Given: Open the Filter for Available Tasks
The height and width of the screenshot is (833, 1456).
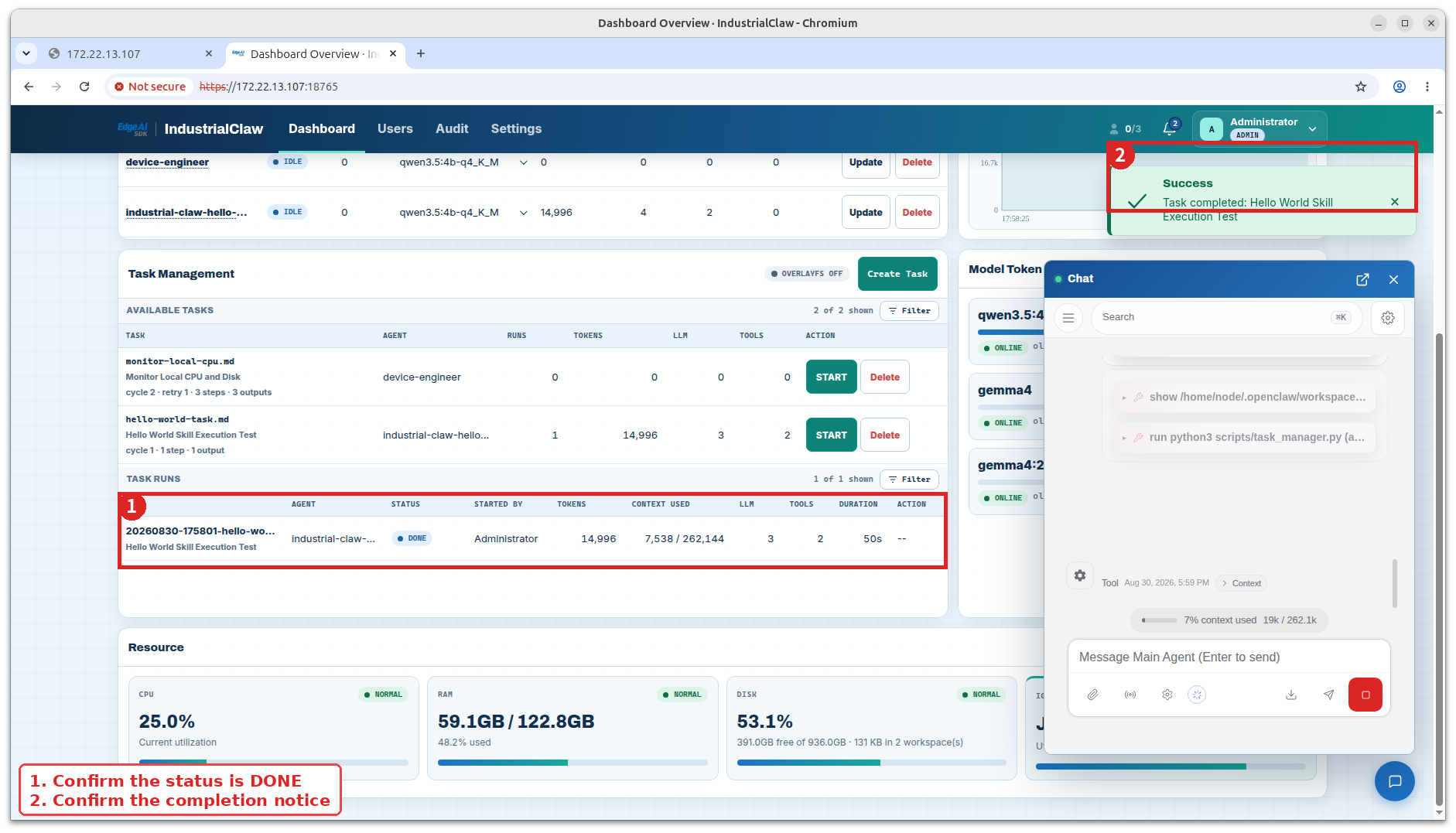Looking at the screenshot, I should 909,311.
